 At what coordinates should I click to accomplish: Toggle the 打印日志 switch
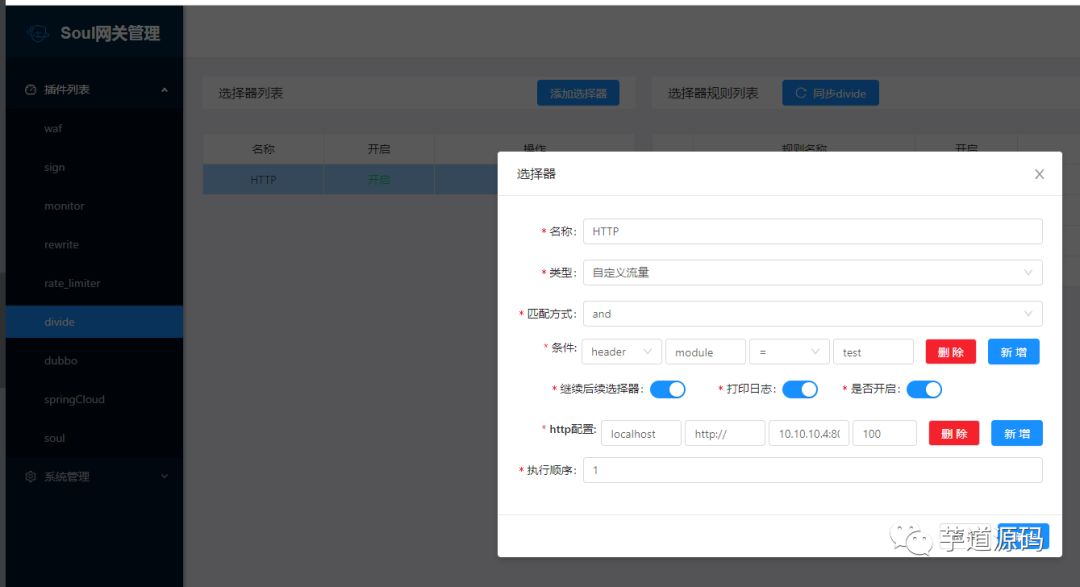coord(800,389)
